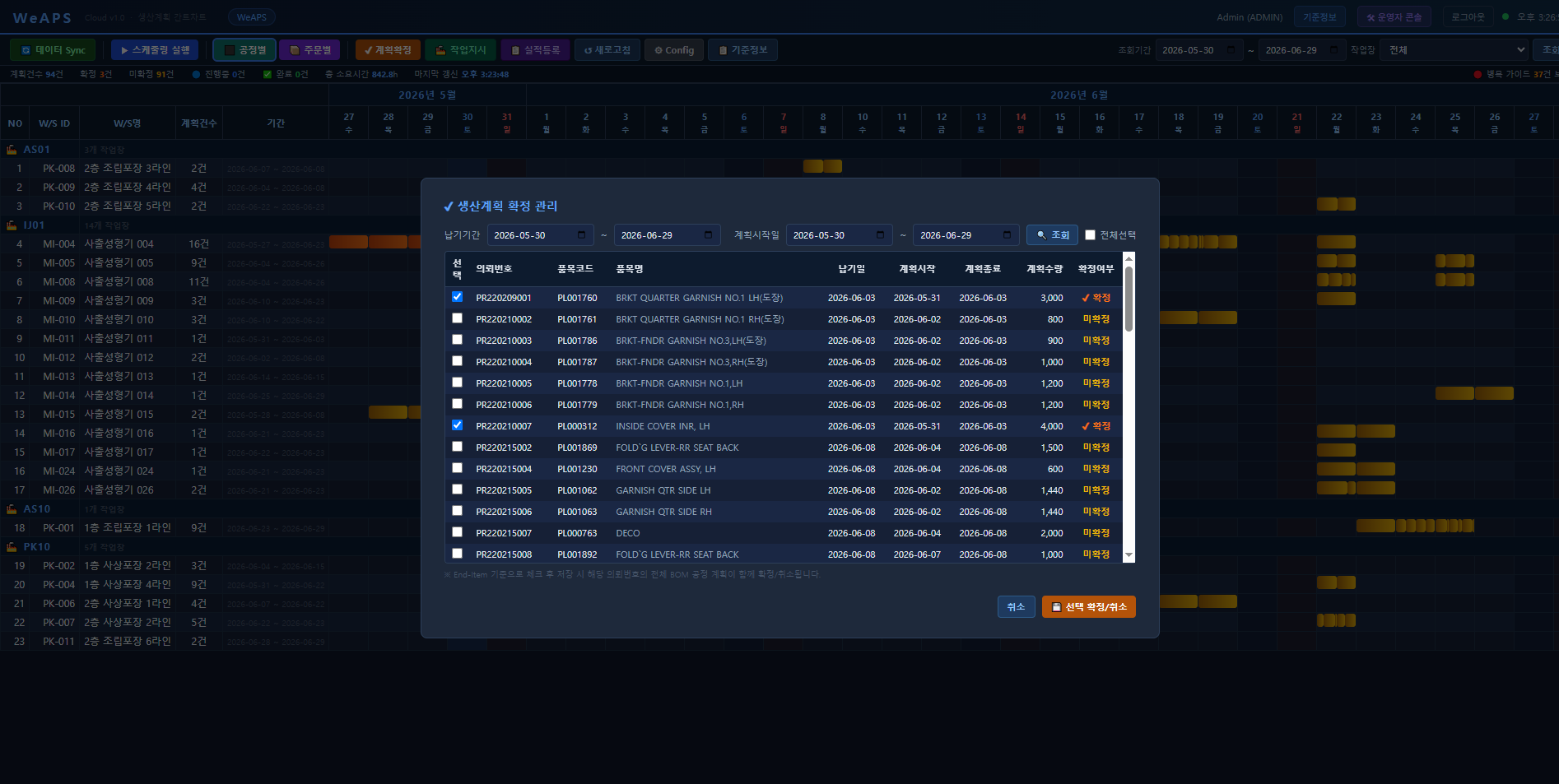Collapse the PK10 workshop group
1559x784 pixels.
coord(12,547)
